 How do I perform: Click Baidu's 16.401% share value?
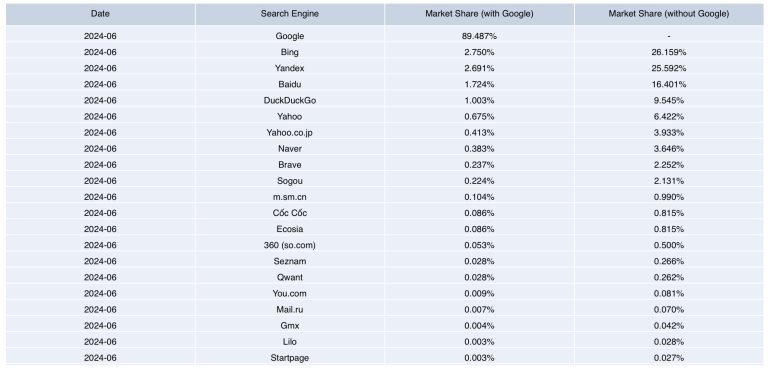click(x=669, y=84)
